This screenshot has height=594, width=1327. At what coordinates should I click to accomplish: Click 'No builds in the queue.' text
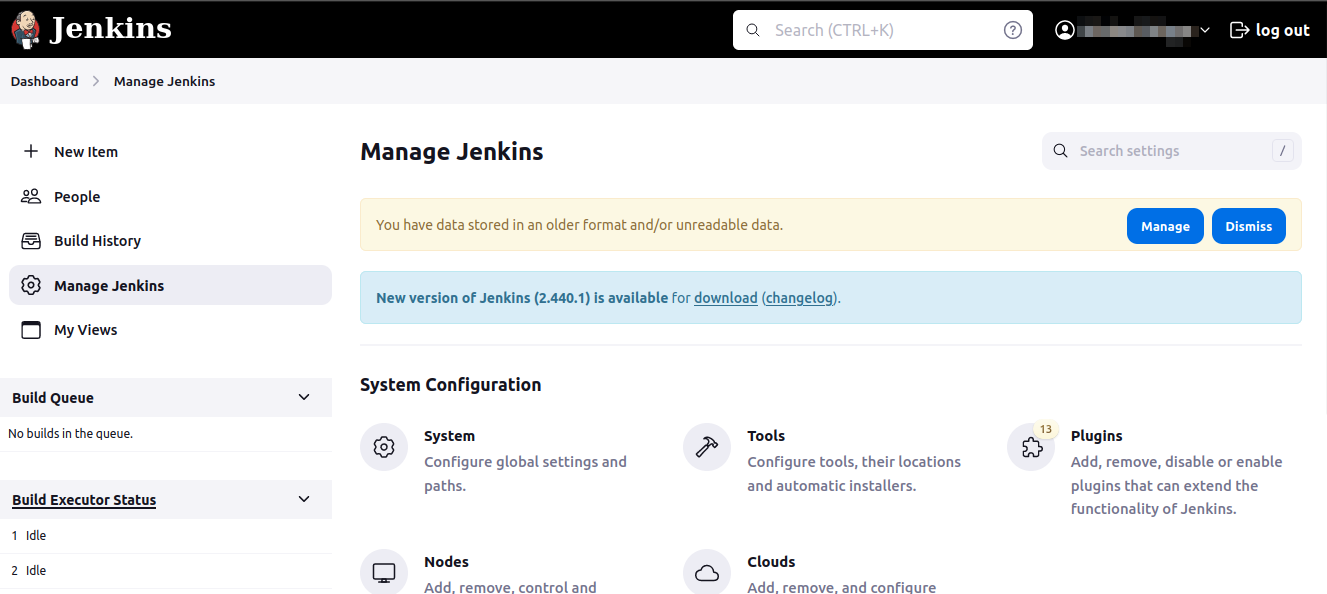[70, 434]
